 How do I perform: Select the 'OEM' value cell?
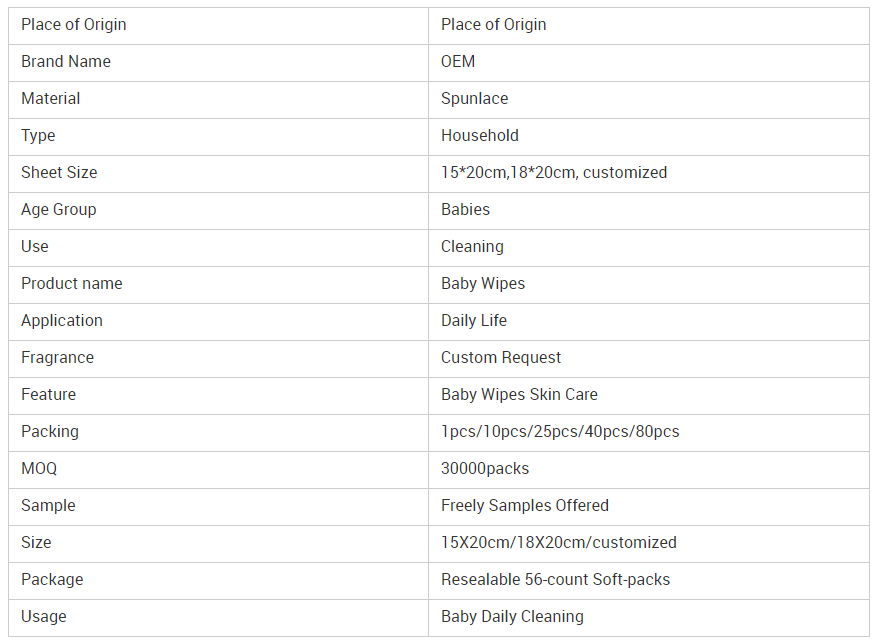(x=458, y=62)
